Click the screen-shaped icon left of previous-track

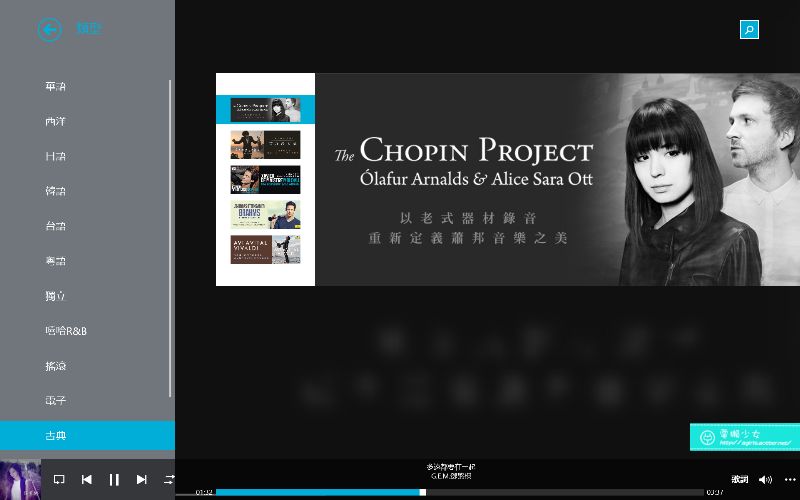point(59,479)
